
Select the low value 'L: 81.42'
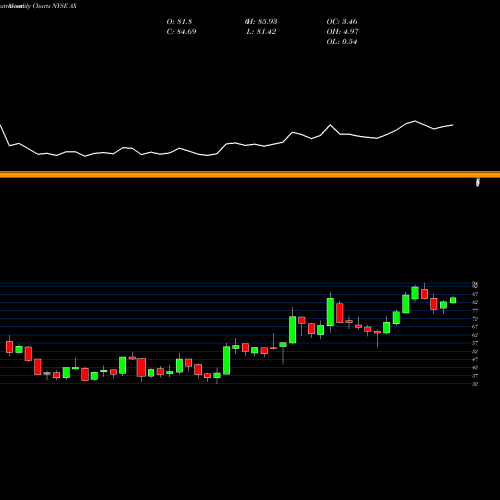[261, 32]
